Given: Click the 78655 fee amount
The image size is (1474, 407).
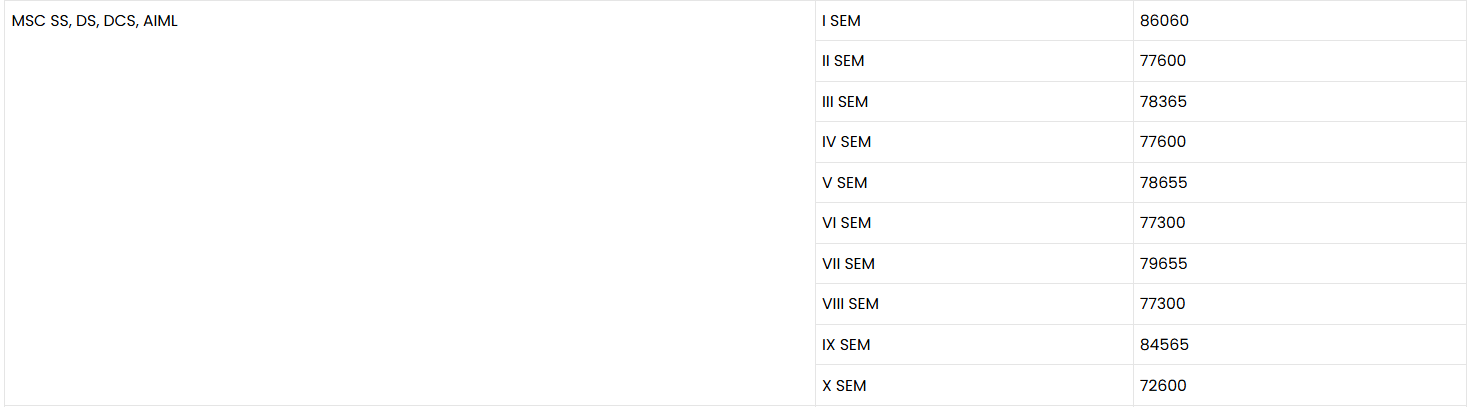Looking at the screenshot, I should 1163,183.
